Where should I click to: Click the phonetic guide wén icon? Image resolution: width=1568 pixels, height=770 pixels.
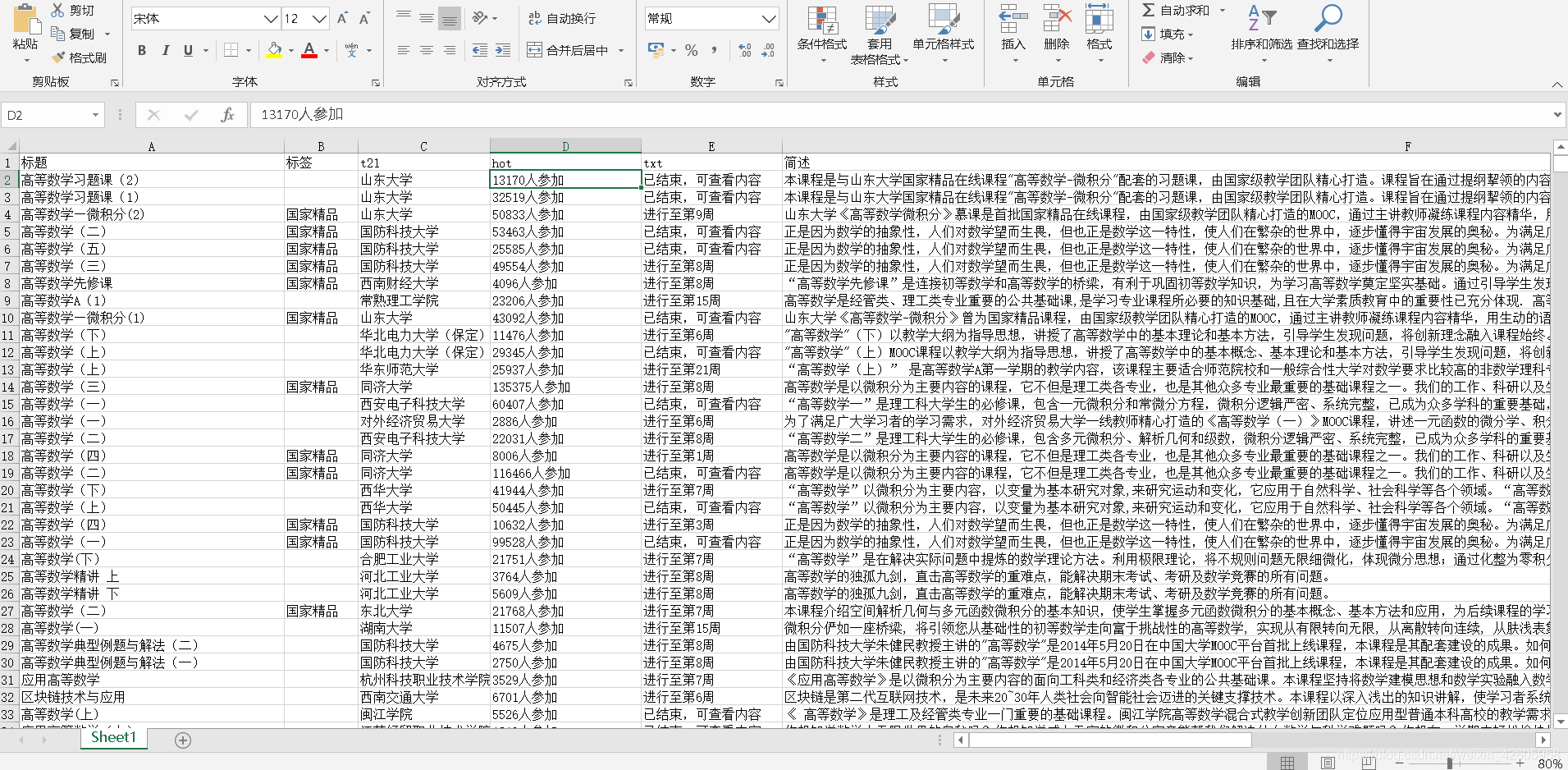[351, 50]
